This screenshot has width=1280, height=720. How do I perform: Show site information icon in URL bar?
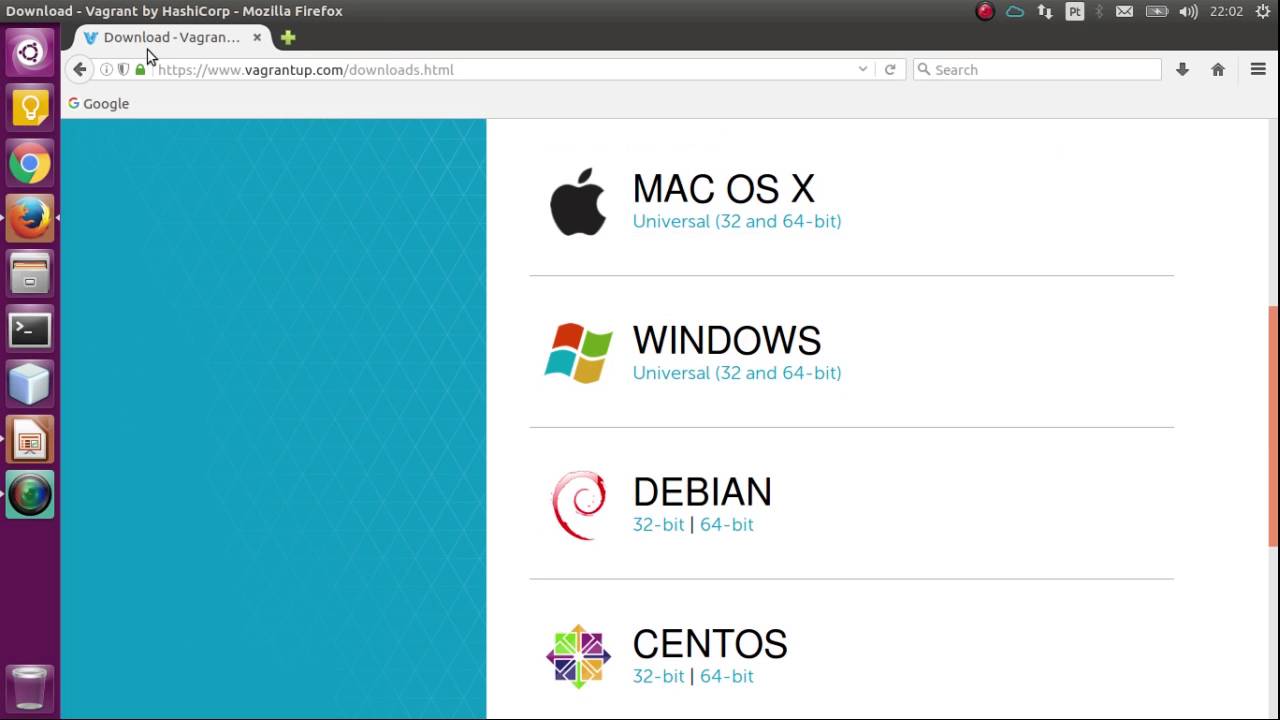tap(106, 70)
